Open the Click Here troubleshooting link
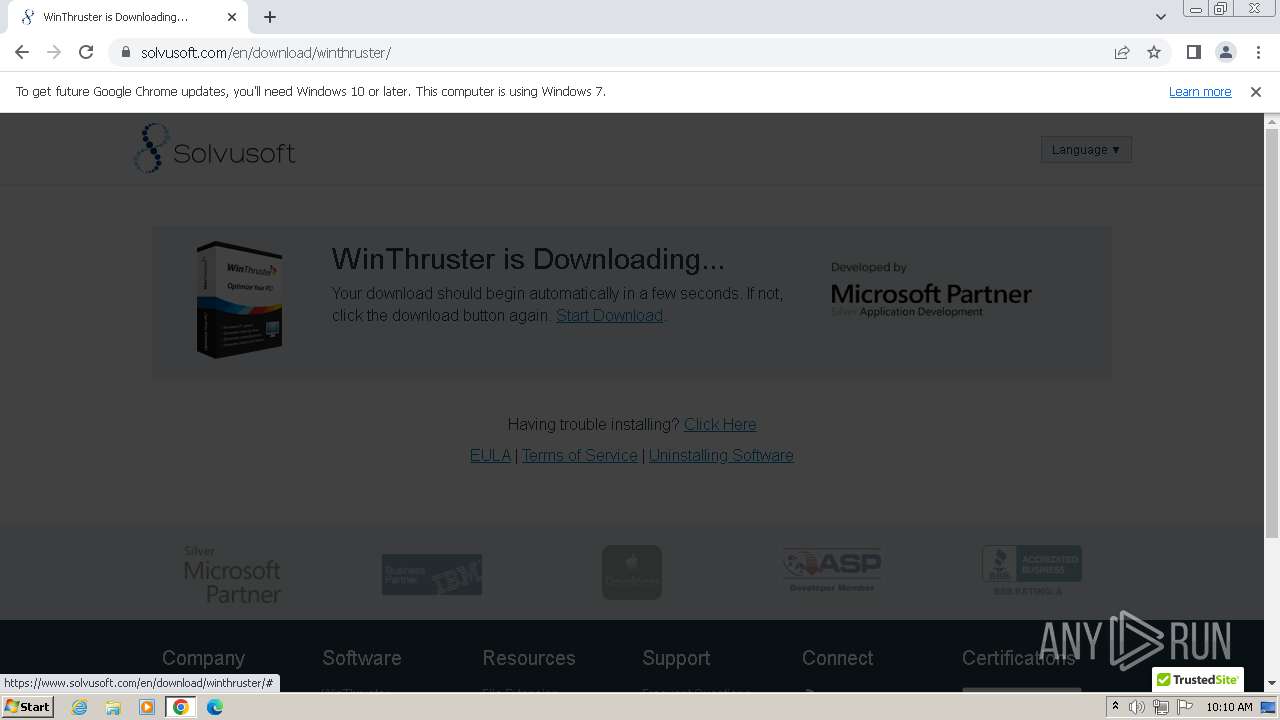The image size is (1280, 720). coord(720,424)
